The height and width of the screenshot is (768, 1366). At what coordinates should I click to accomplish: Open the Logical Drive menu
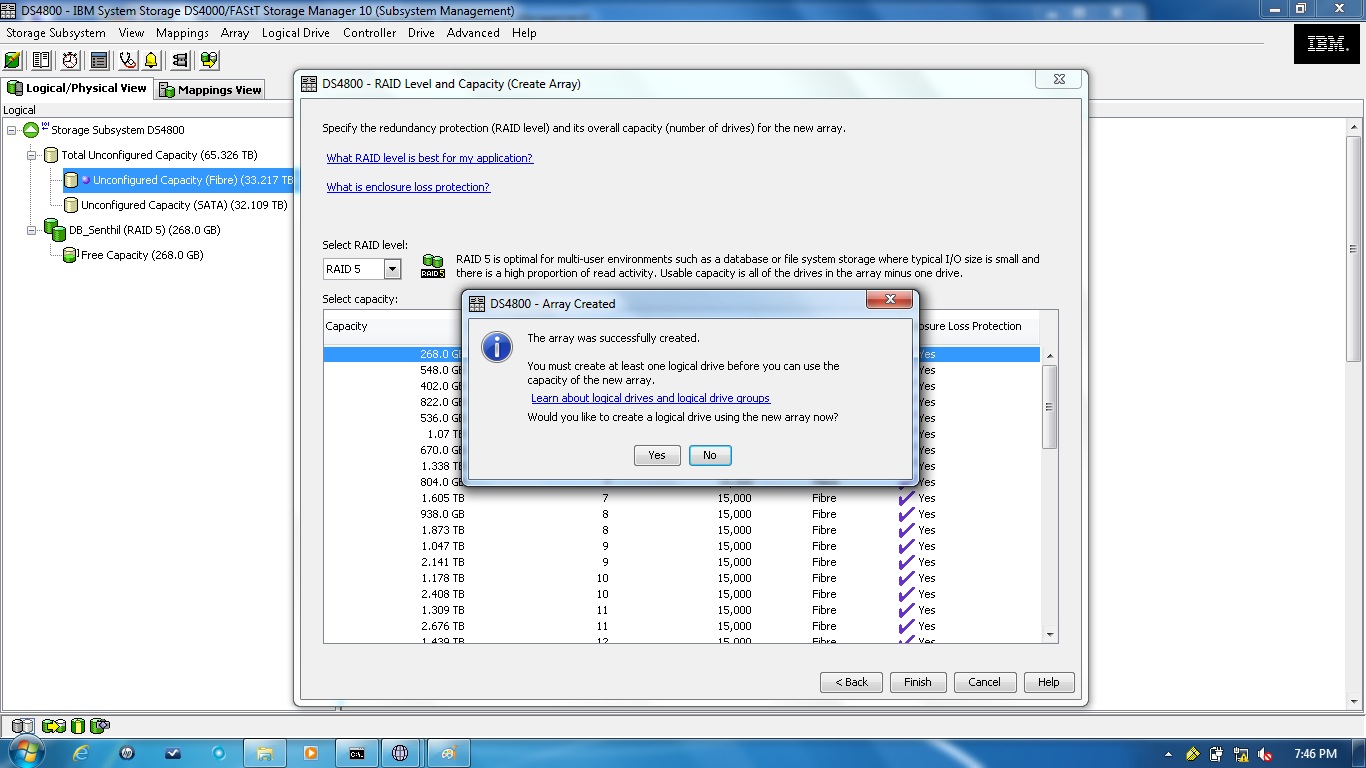pyautogui.click(x=295, y=33)
